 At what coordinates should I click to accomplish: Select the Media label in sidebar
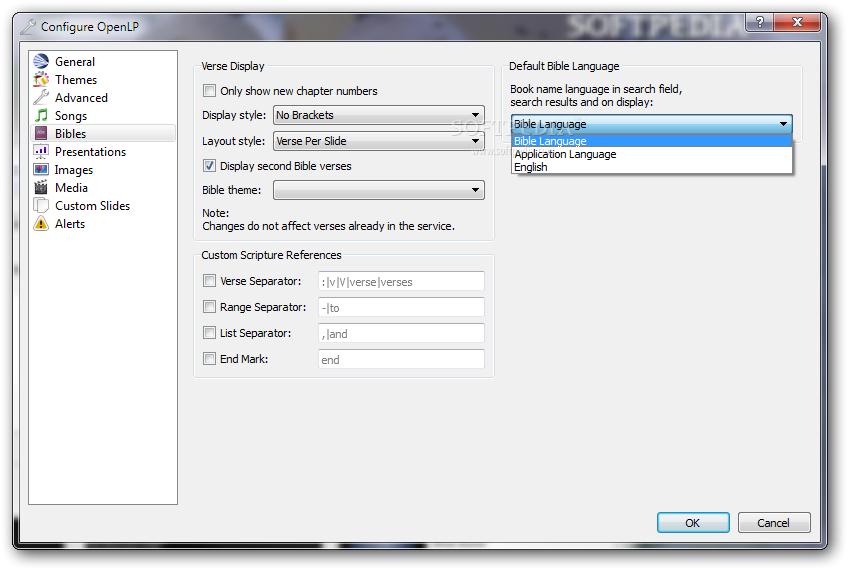tap(71, 188)
